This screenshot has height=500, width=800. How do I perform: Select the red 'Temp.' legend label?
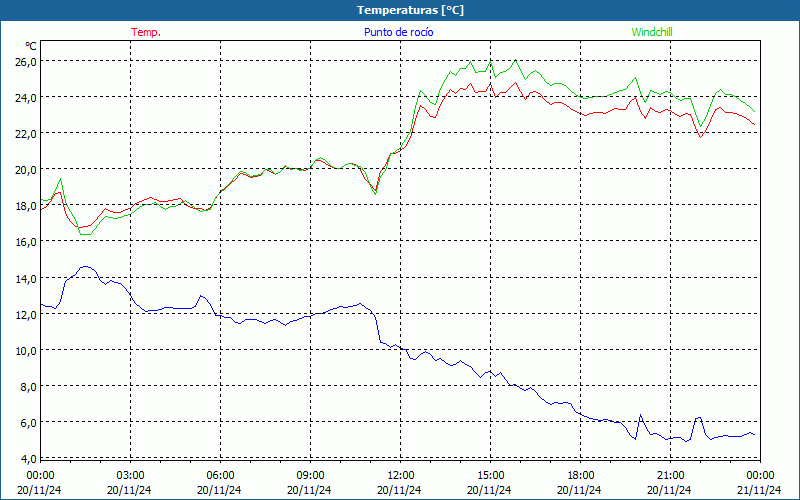[x=146, y=32]
